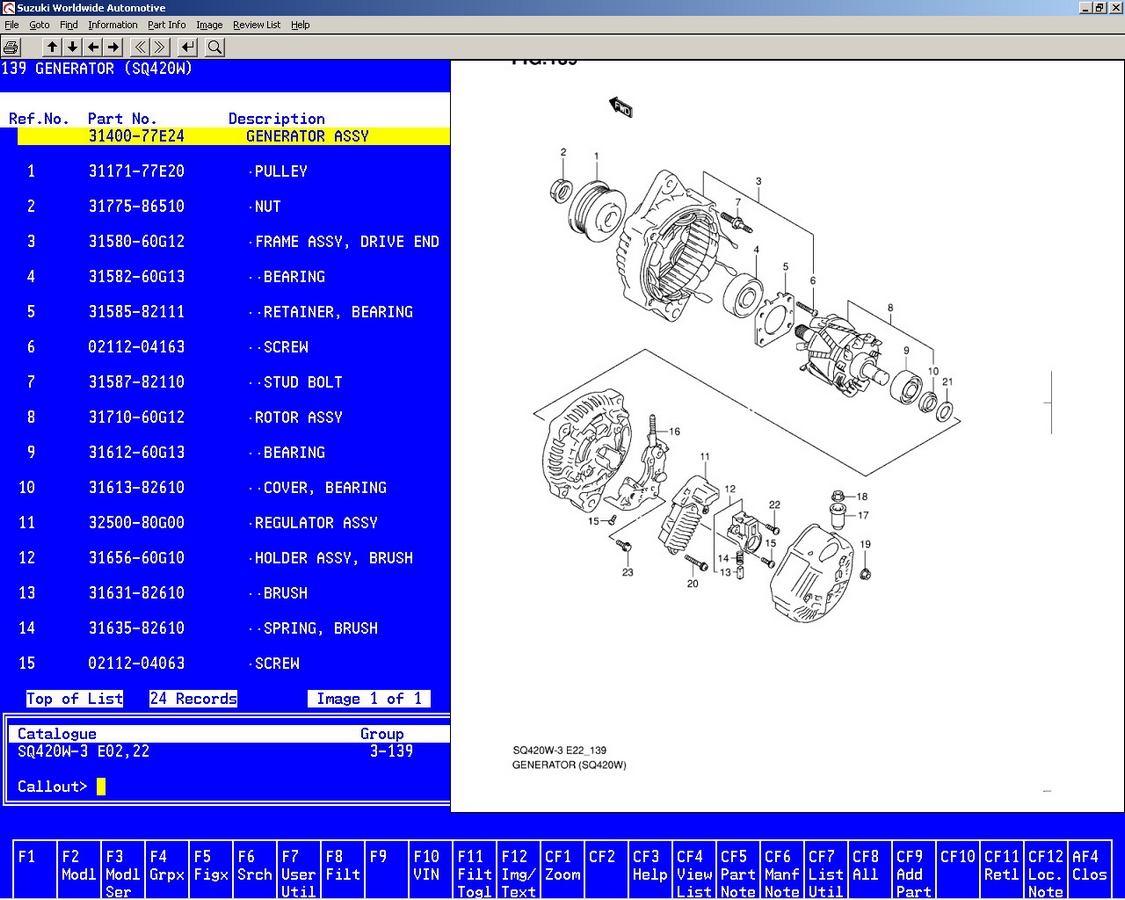The width and height of the screenshot is (1125, 900).
Task: Click the CF6 Manf Note button
Action: pos(781,870)
